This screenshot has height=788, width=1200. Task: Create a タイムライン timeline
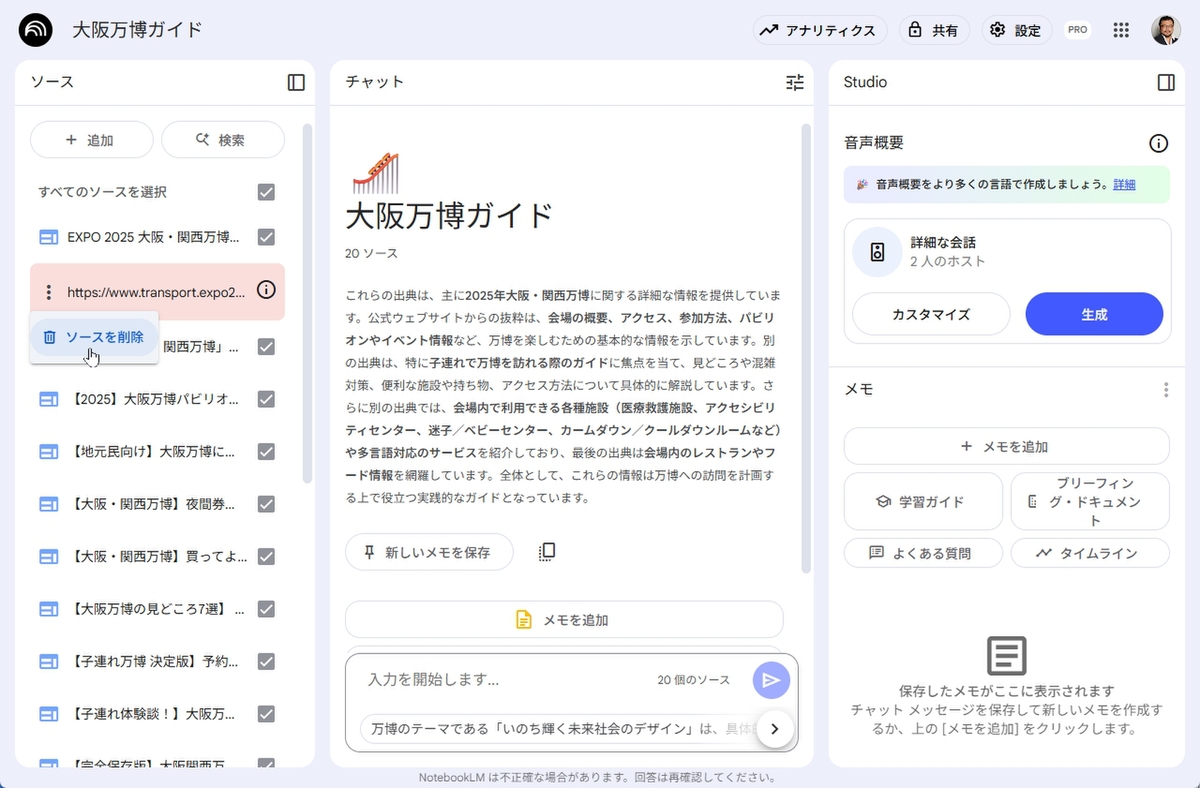(x=1090, y=552)
